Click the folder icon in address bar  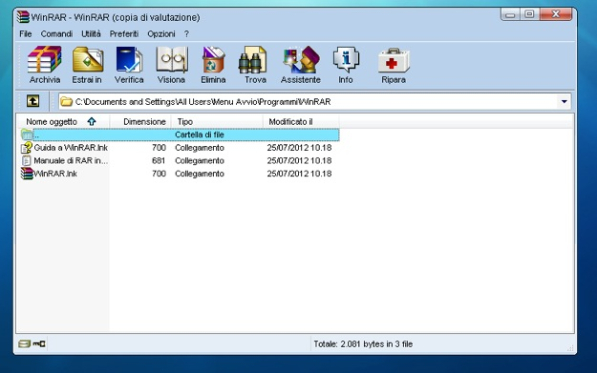click(x=67, y=102)
